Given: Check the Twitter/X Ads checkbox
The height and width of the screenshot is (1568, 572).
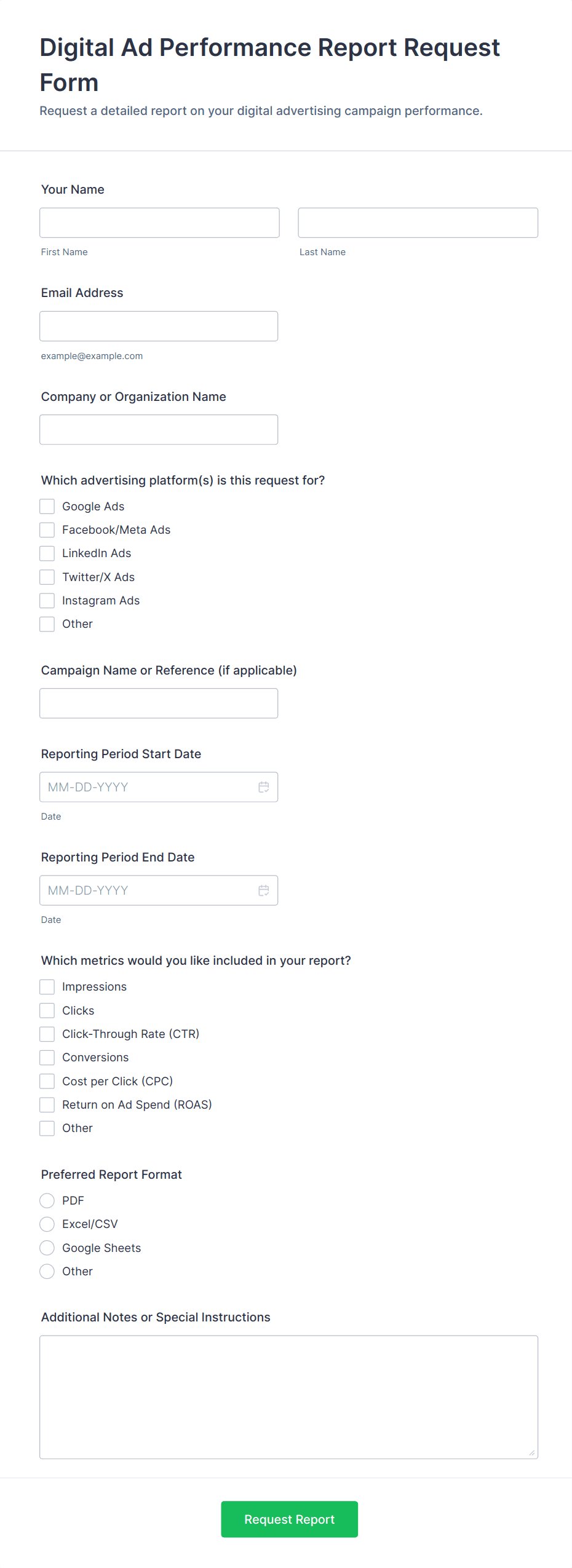Looking at the screenshot, I should click(x=47, y=577).
